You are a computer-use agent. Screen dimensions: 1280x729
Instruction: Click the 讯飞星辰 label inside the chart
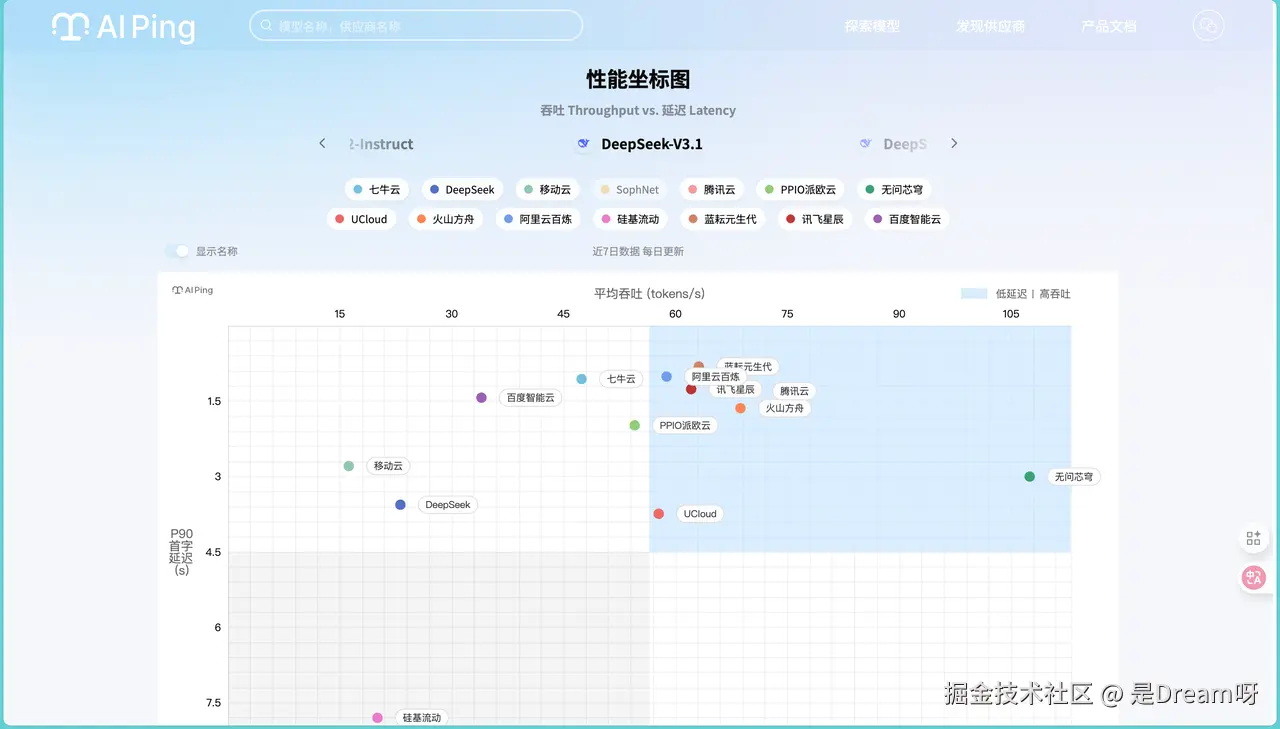[735, 389]
